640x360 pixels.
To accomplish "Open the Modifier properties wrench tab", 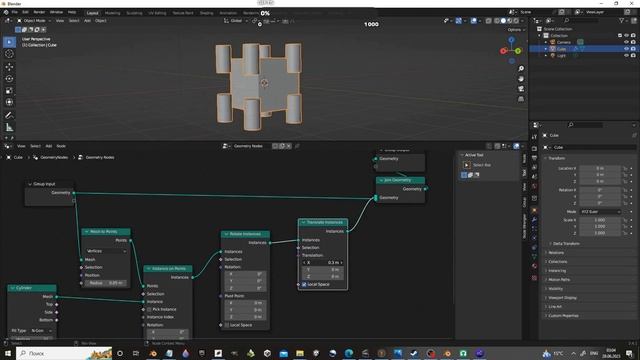I will click(534, 220).
